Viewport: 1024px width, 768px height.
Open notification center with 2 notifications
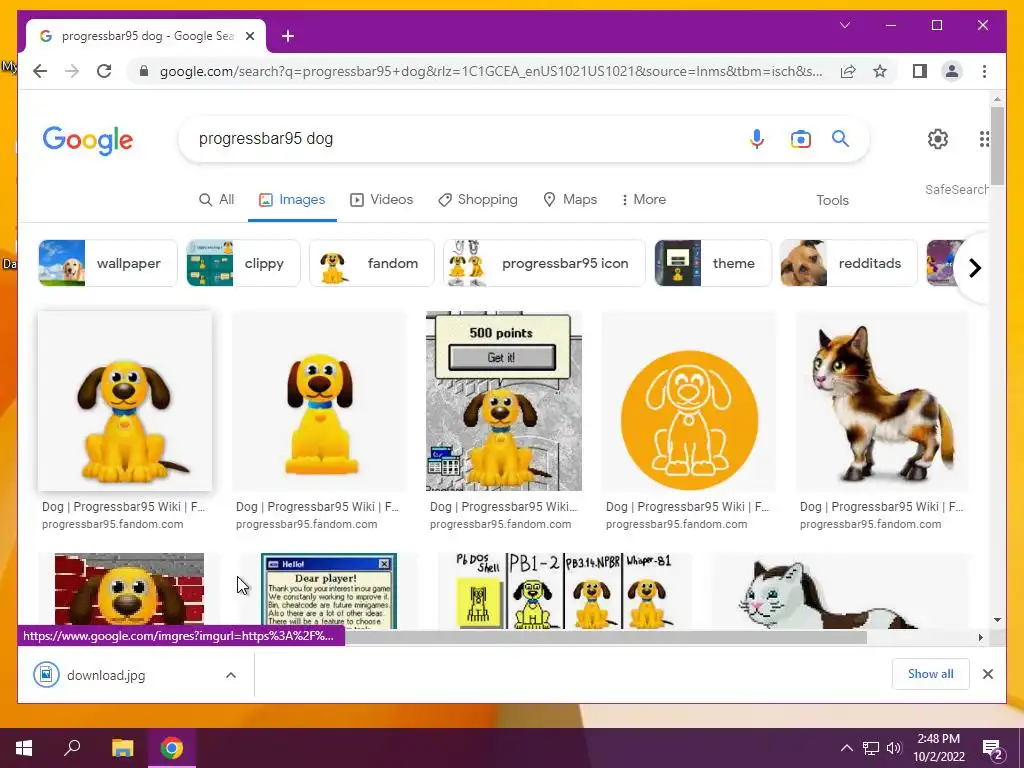[x=993, y=749]
